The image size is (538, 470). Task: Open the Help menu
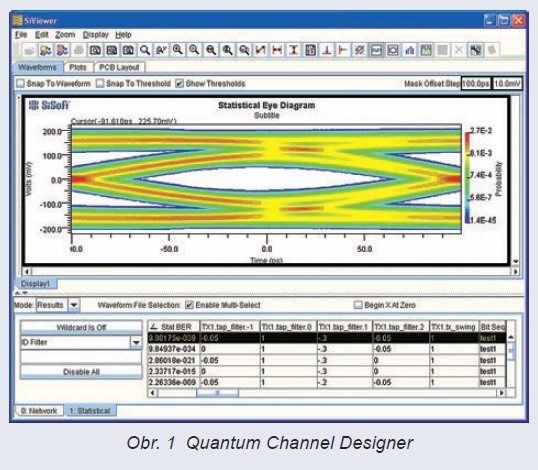[123, 35]
